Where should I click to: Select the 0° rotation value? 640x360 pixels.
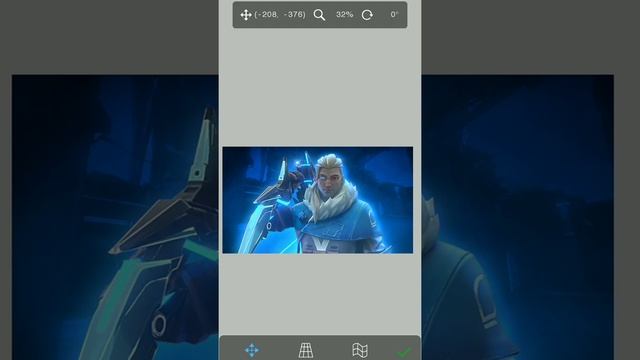coord(394,15)
